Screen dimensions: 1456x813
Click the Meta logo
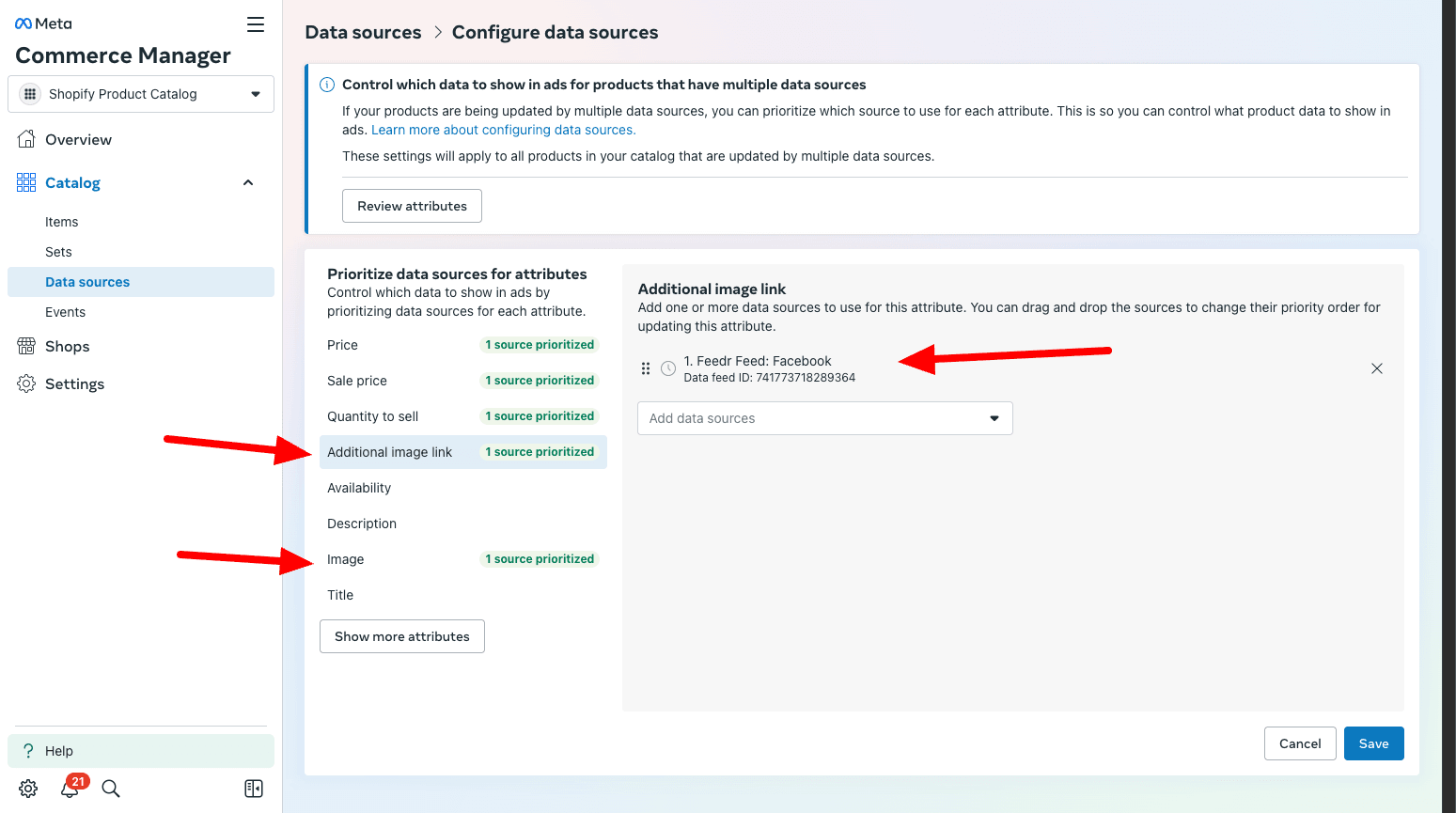[42, 22]
